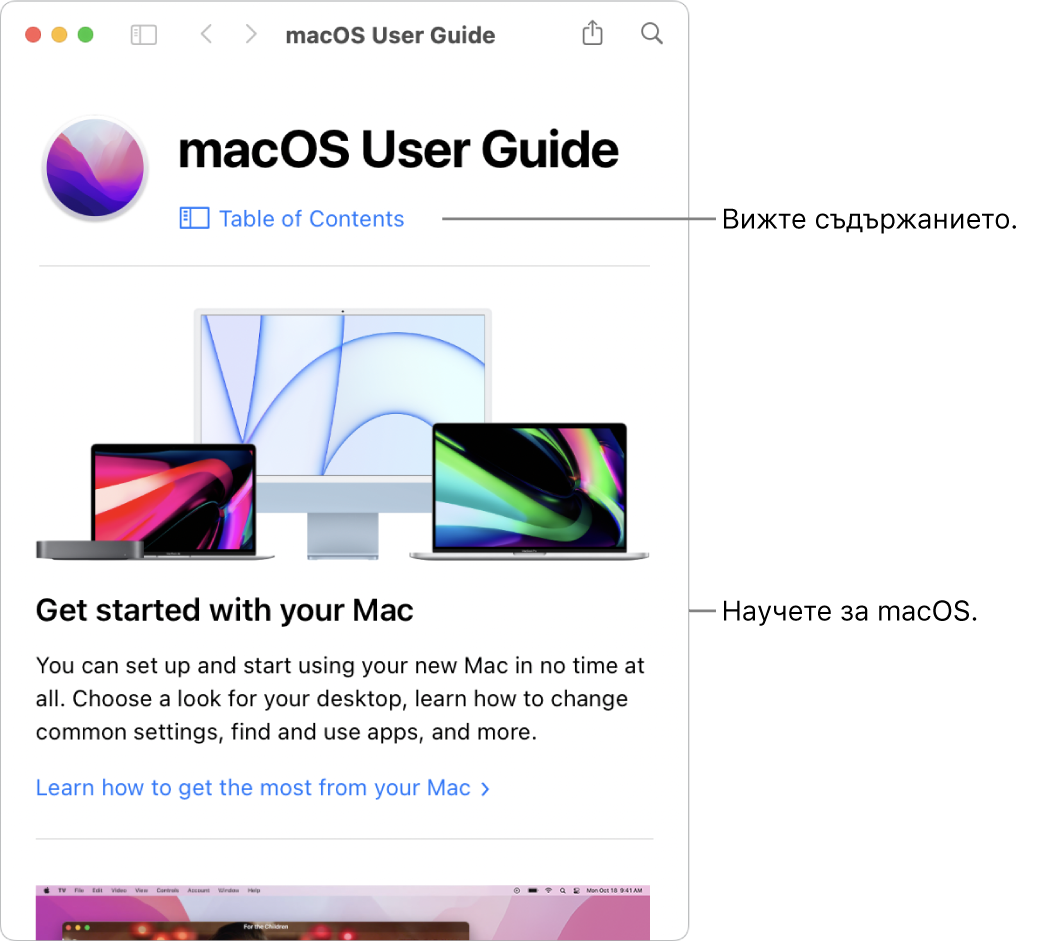The width and height of the screenshot is (1040, 942).
Task: Close the window with red button
Action: 33,34
